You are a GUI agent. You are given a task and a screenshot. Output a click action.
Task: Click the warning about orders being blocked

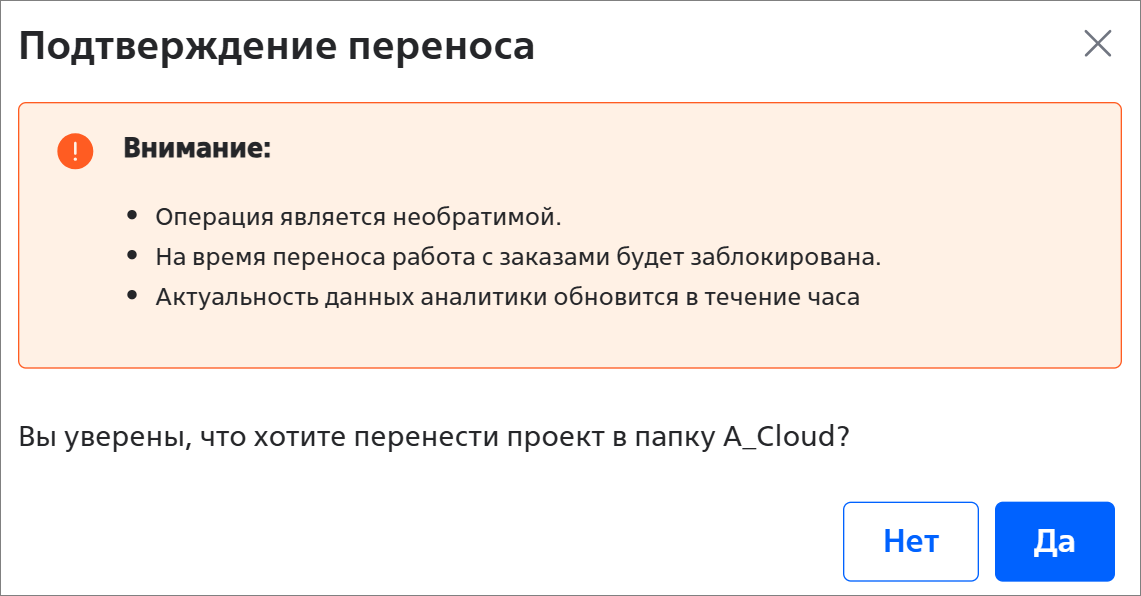[518, 257]
